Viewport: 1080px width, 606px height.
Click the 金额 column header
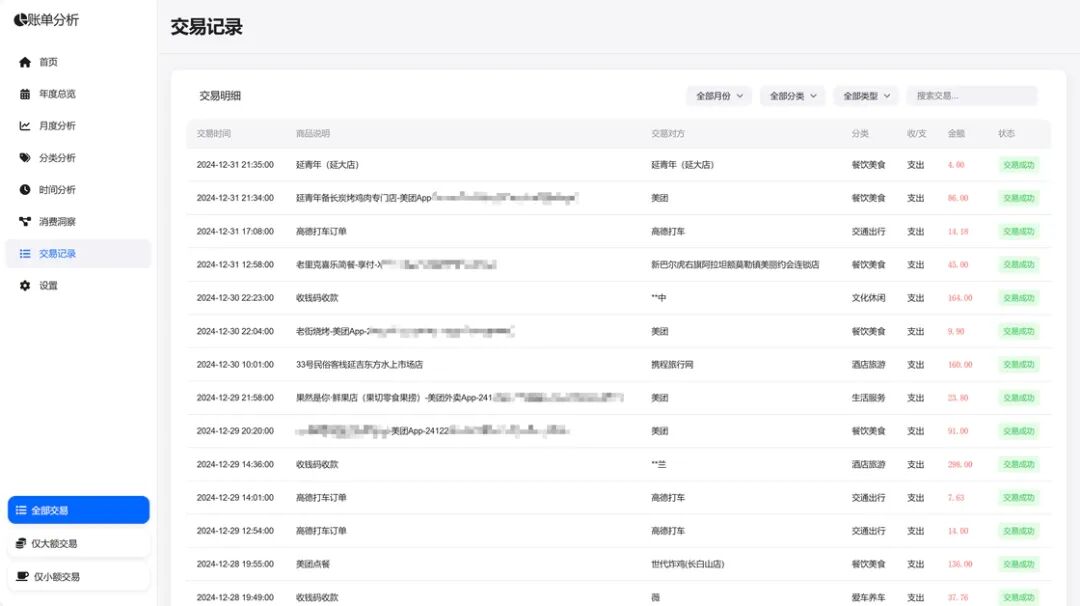pos(956,134)
